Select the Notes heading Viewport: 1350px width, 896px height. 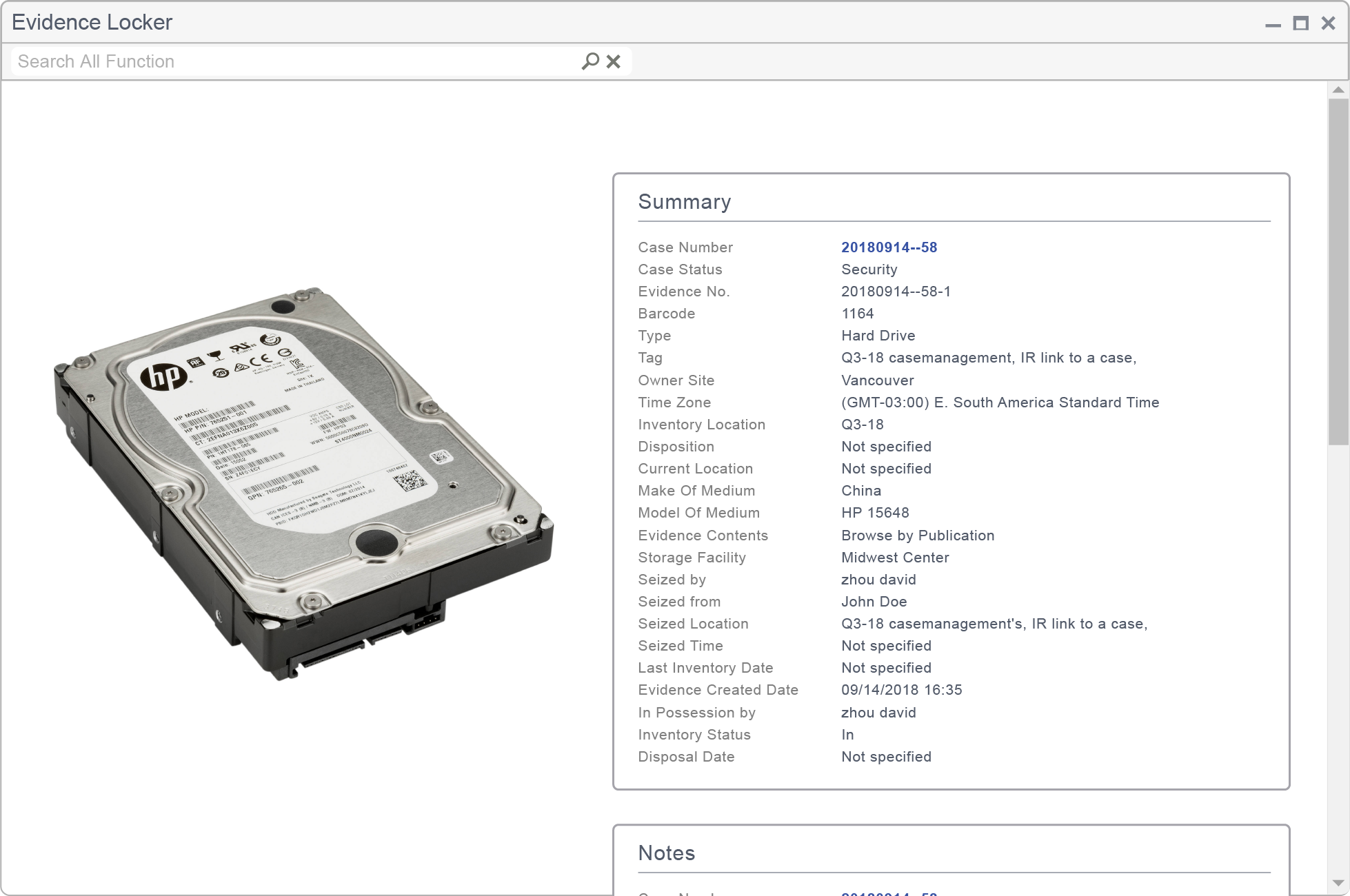[x=666, y=853]
